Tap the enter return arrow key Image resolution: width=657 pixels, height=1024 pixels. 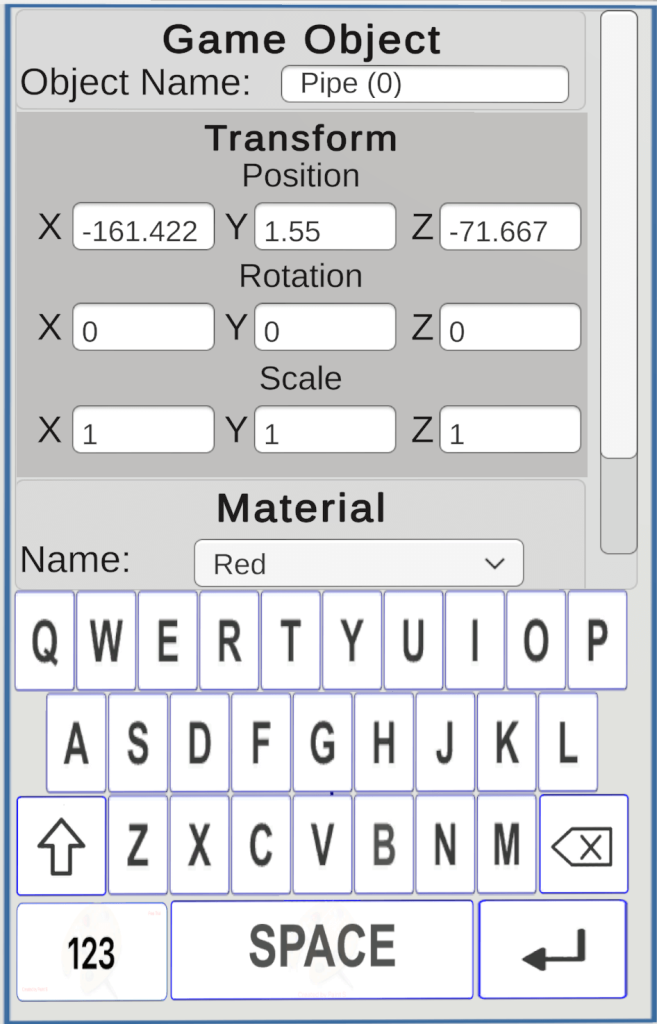[x=553, y=949]
